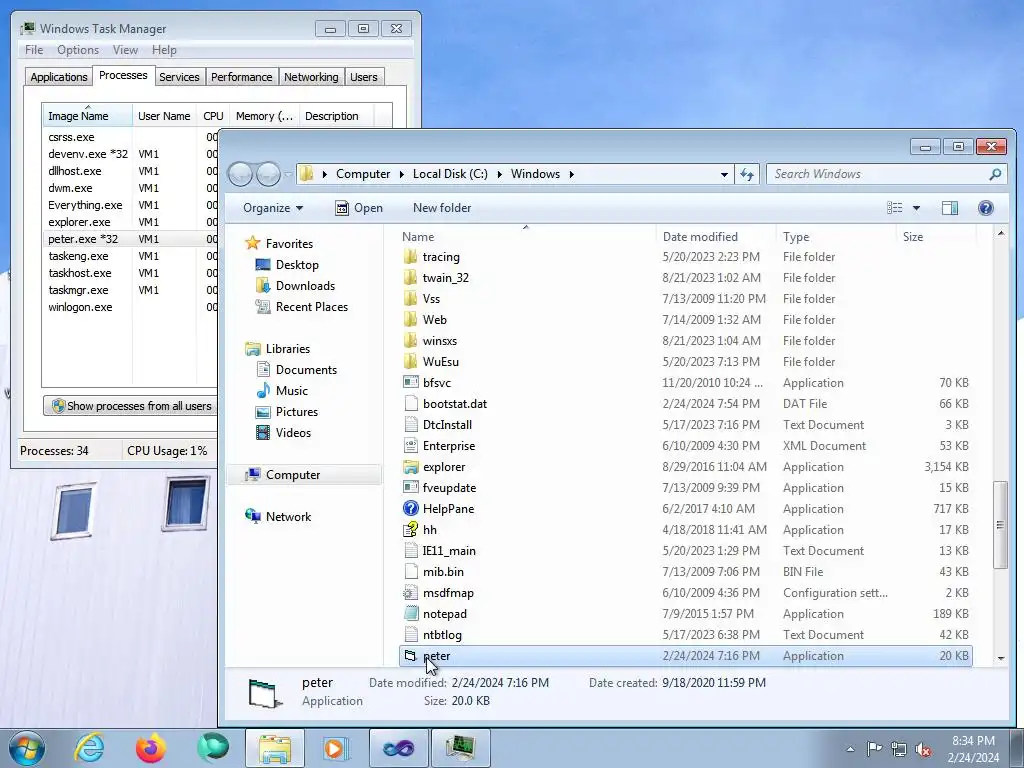Click the Open toolbar button
Image resolution: width=1024 pixels, height=768 pixels.
point(359,208)
